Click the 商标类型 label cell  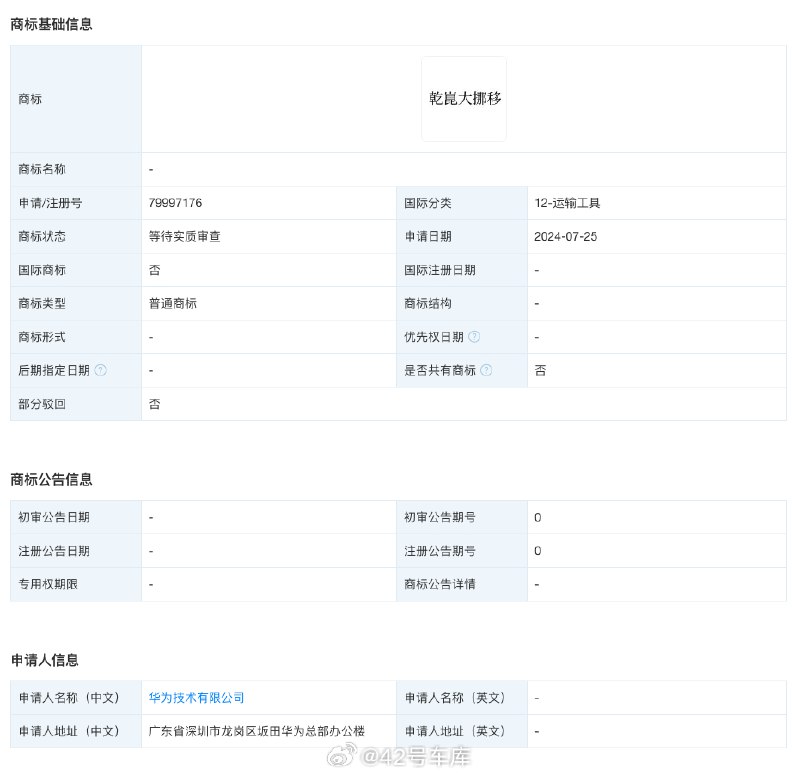76,304
